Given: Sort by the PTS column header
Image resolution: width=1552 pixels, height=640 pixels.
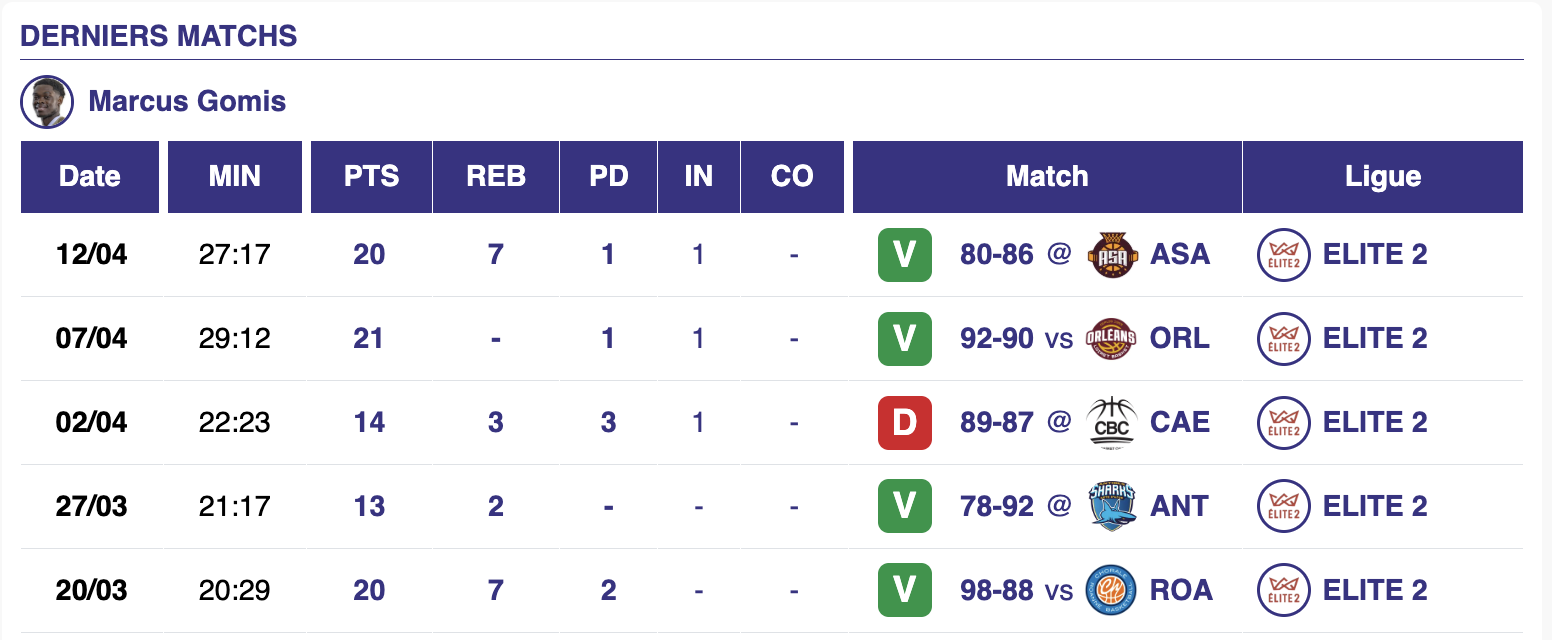Looking at the screenshot, I should coord(371,177).
